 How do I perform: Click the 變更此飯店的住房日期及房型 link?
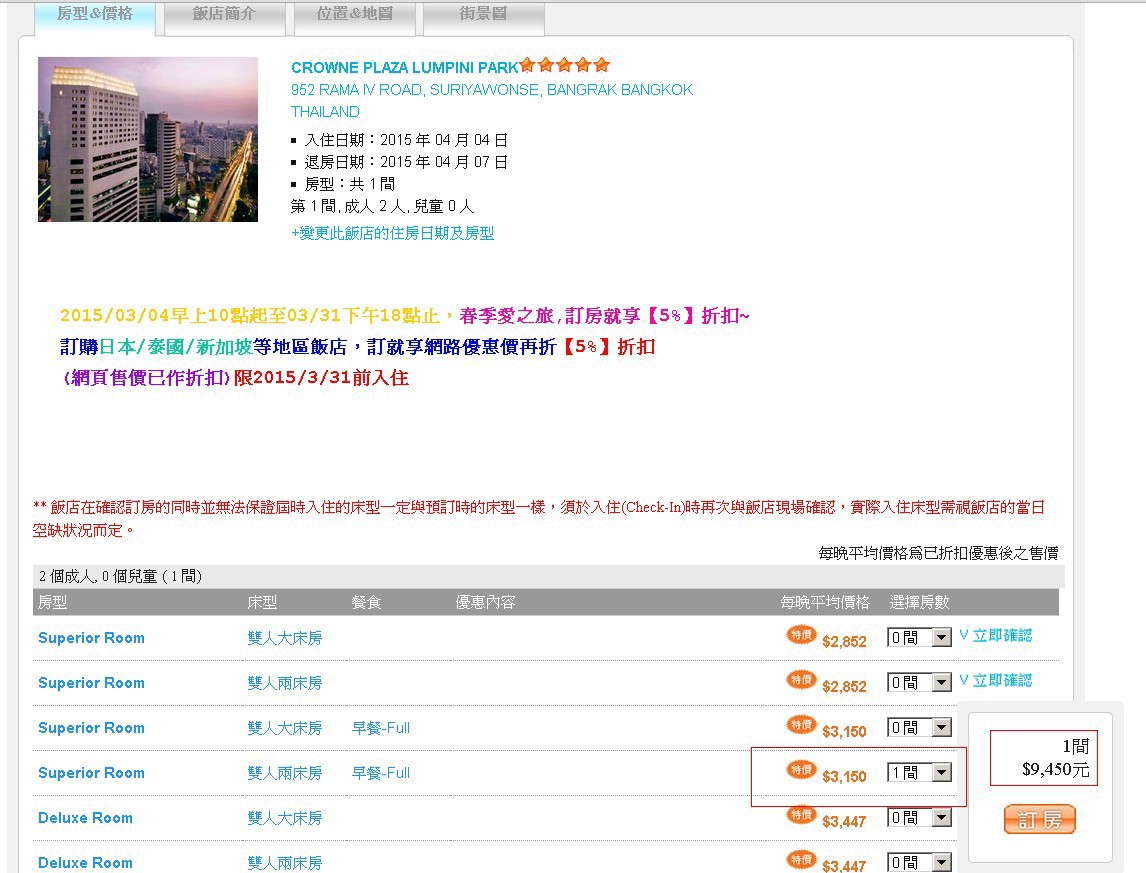point(393,233)
